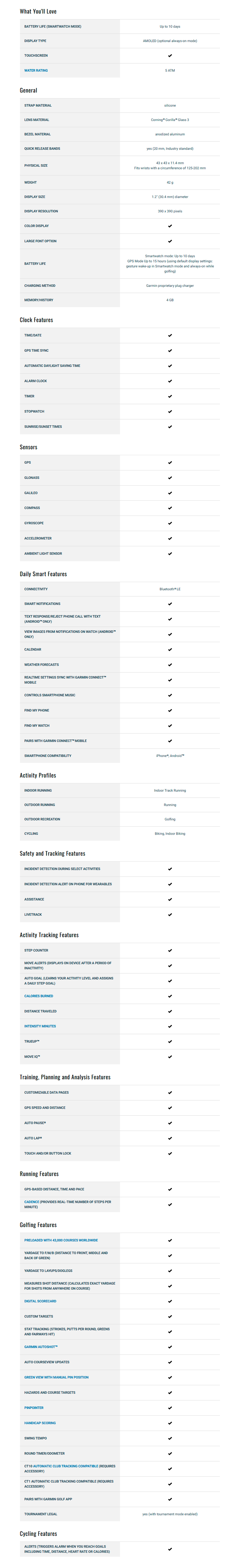Screen dimensions: 234x1568
Task: Click the Gyroscope row checkmark
Action: 170,523
